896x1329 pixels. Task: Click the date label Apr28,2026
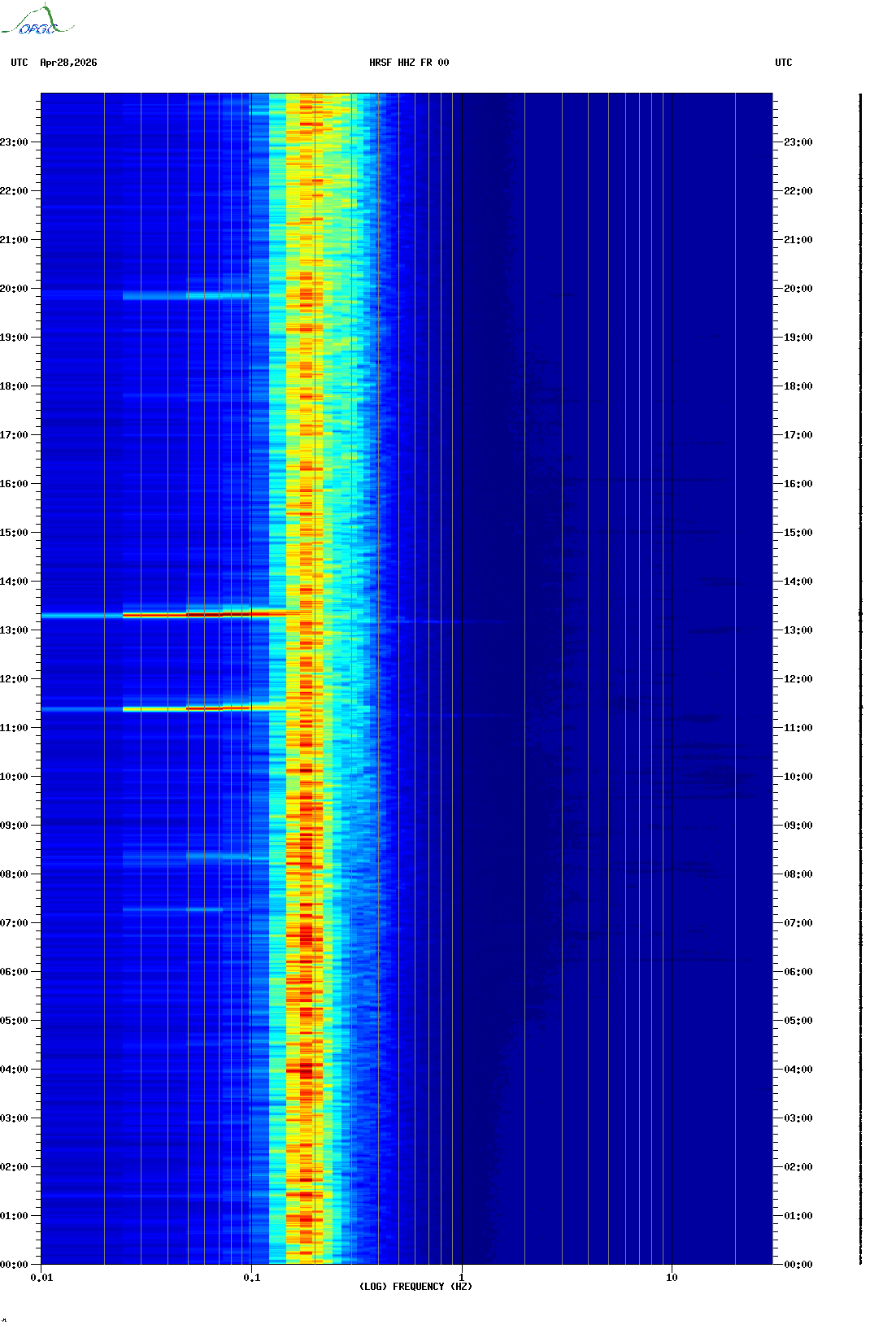pyautogui.click(x=68, y=63)
